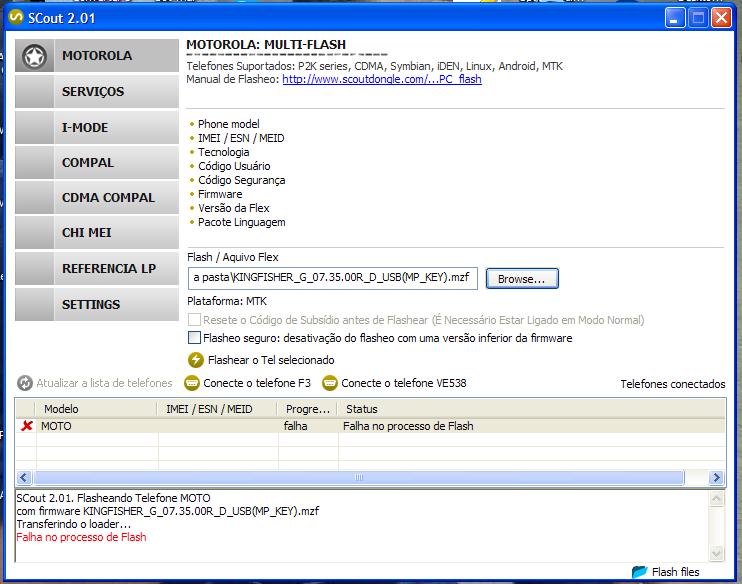Open the MOTOROLA section
The width and height of the screenshot is (742, 584).
point(97,55)
